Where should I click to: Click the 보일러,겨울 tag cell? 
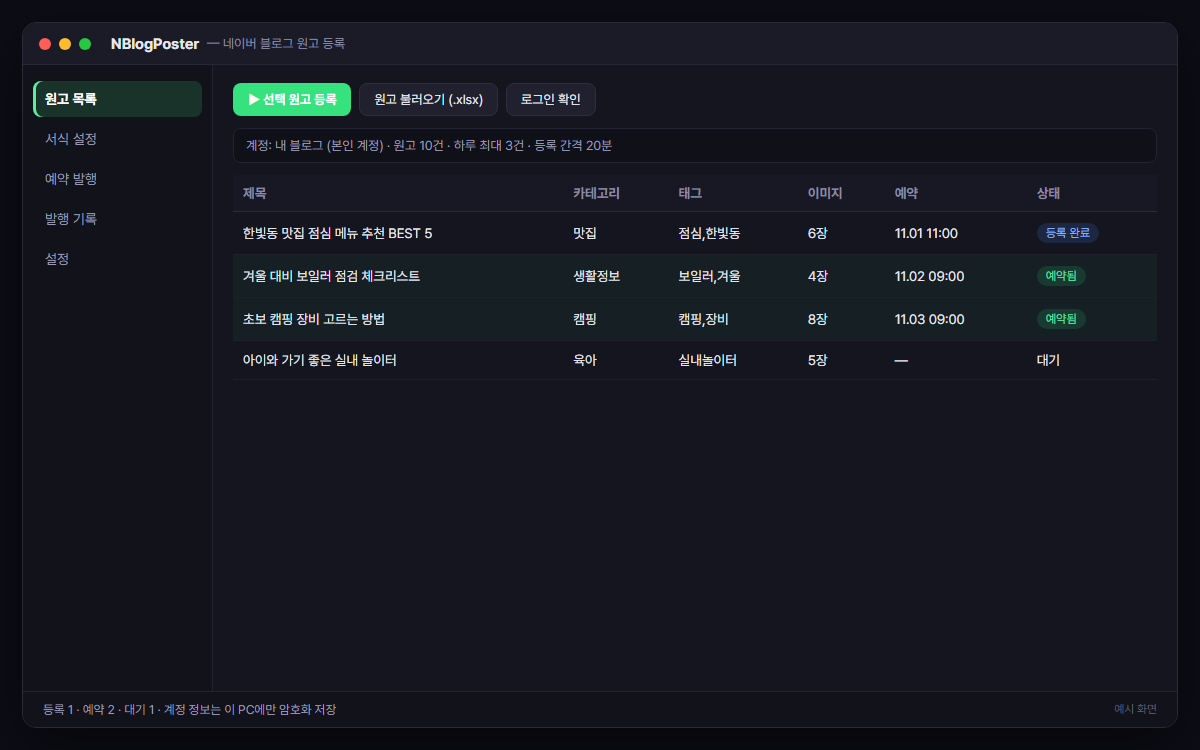710,276
